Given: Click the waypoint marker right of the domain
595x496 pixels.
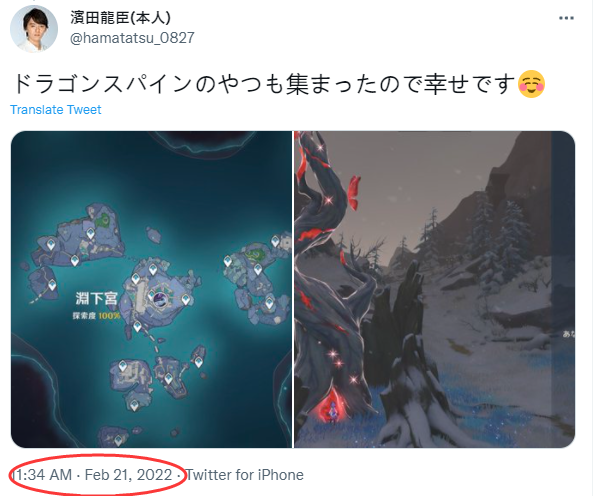Looking at the screenshot, I should point(186,299).
